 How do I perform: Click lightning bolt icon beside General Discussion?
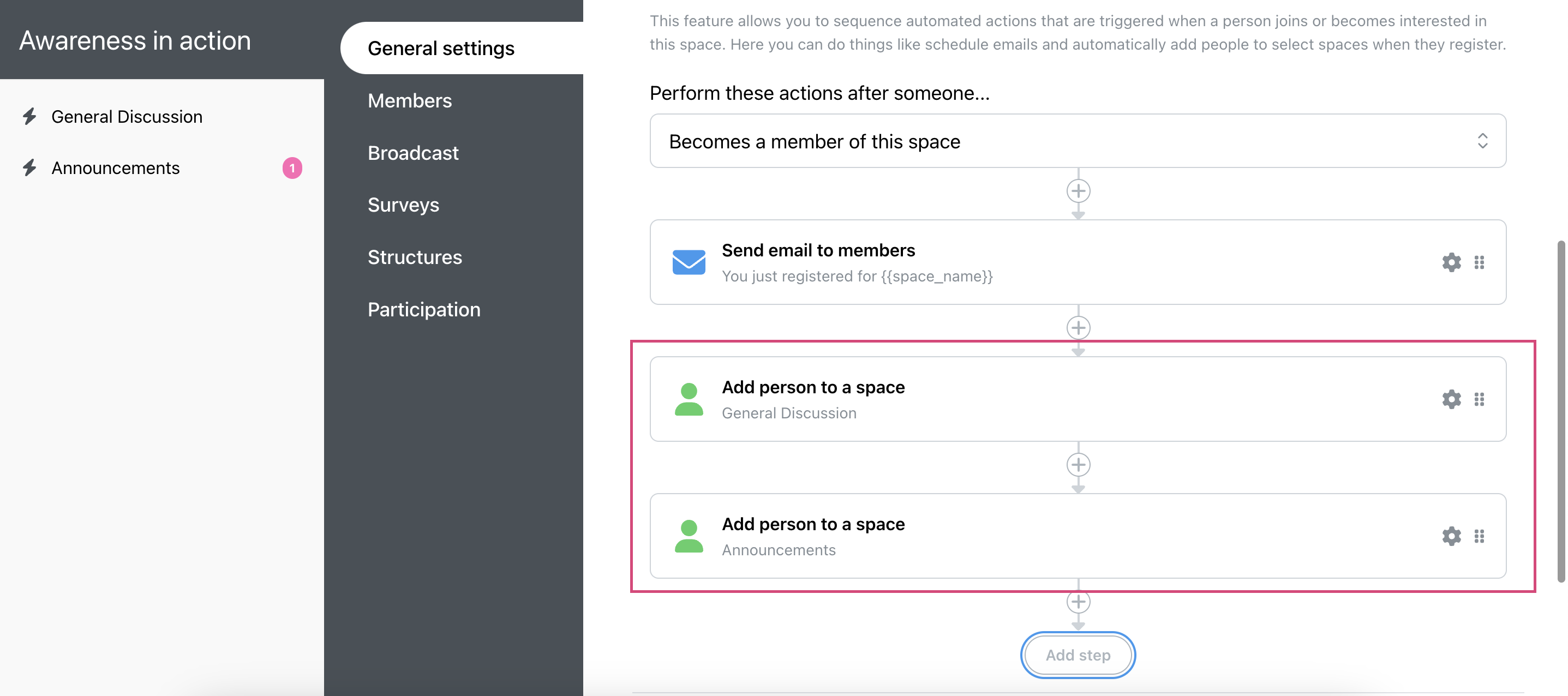[29, 116]
